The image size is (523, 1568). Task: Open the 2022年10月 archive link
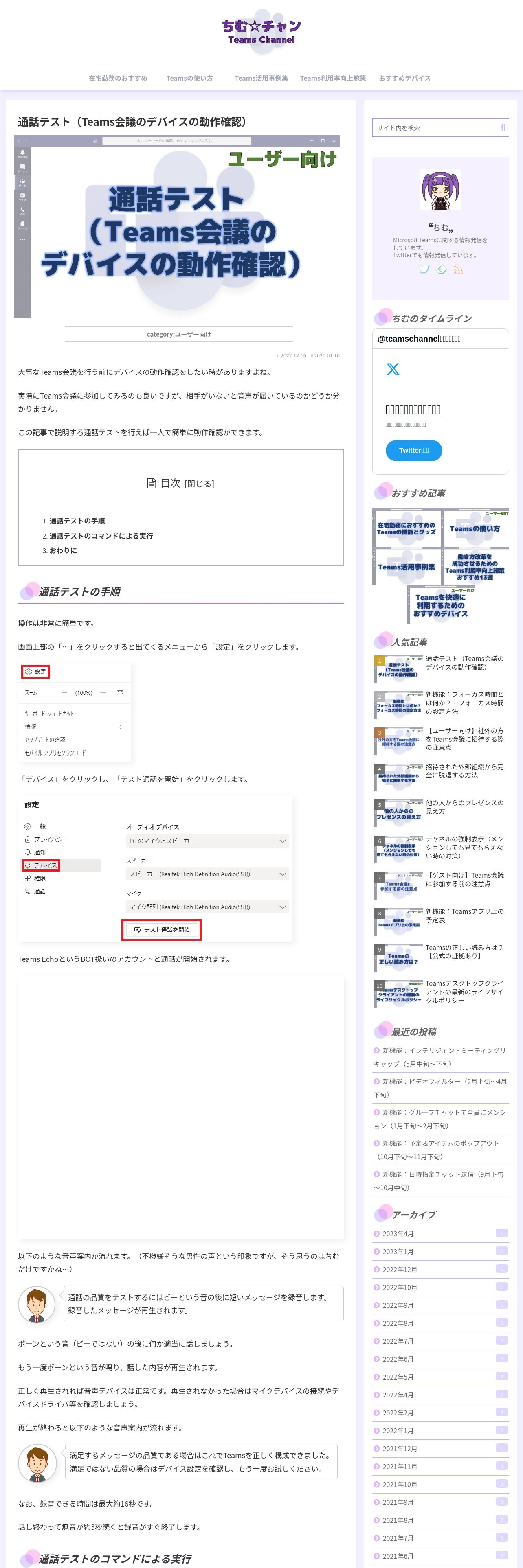[441, 1288]
